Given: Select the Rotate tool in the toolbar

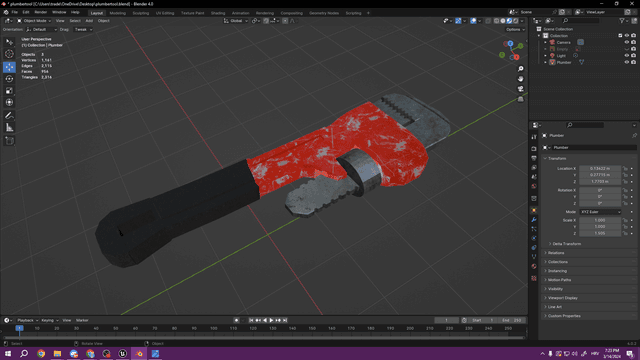Looking at the screenshot, I should click(x=9, y=78).
